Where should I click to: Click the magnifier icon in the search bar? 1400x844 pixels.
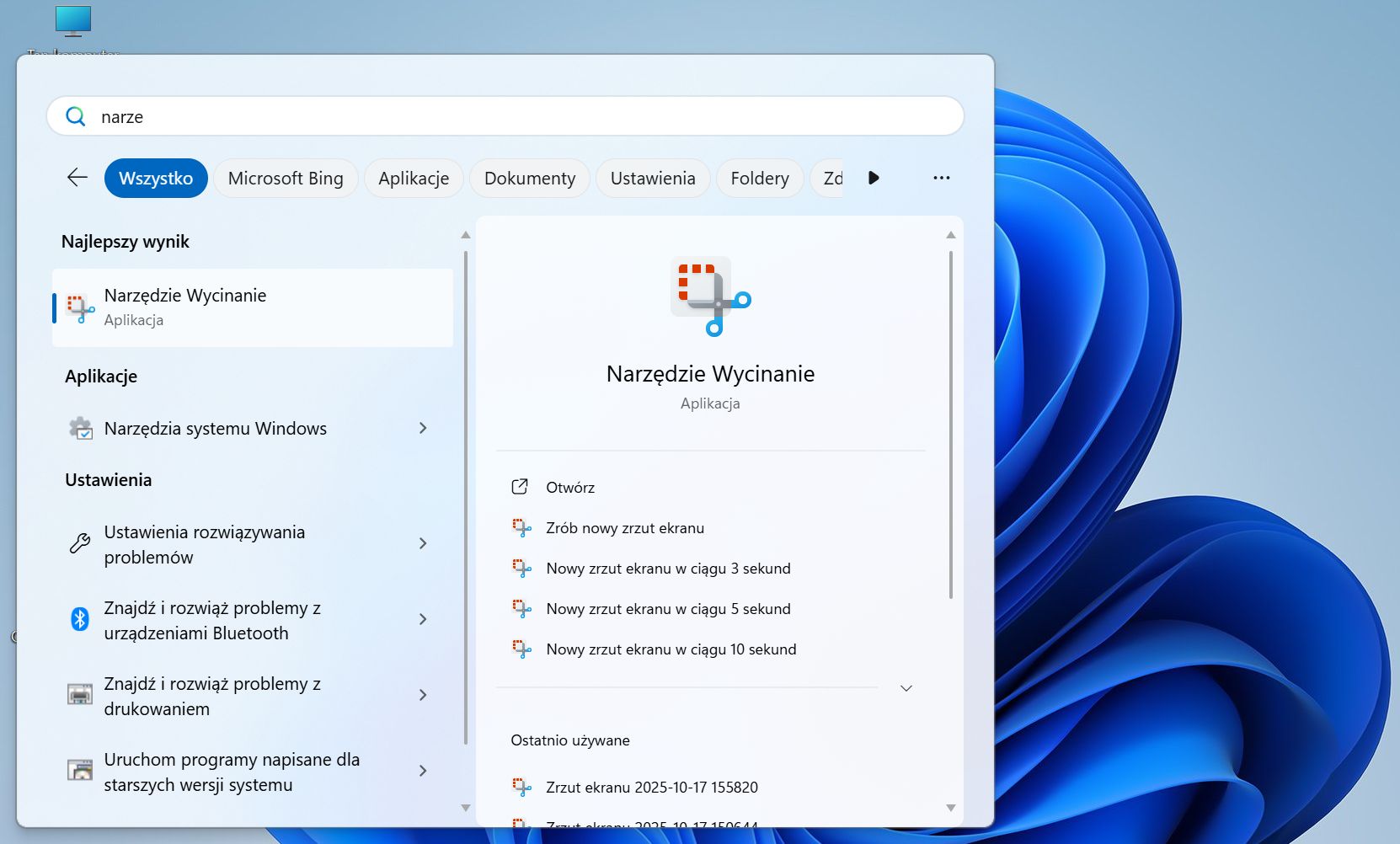(75, 115)
